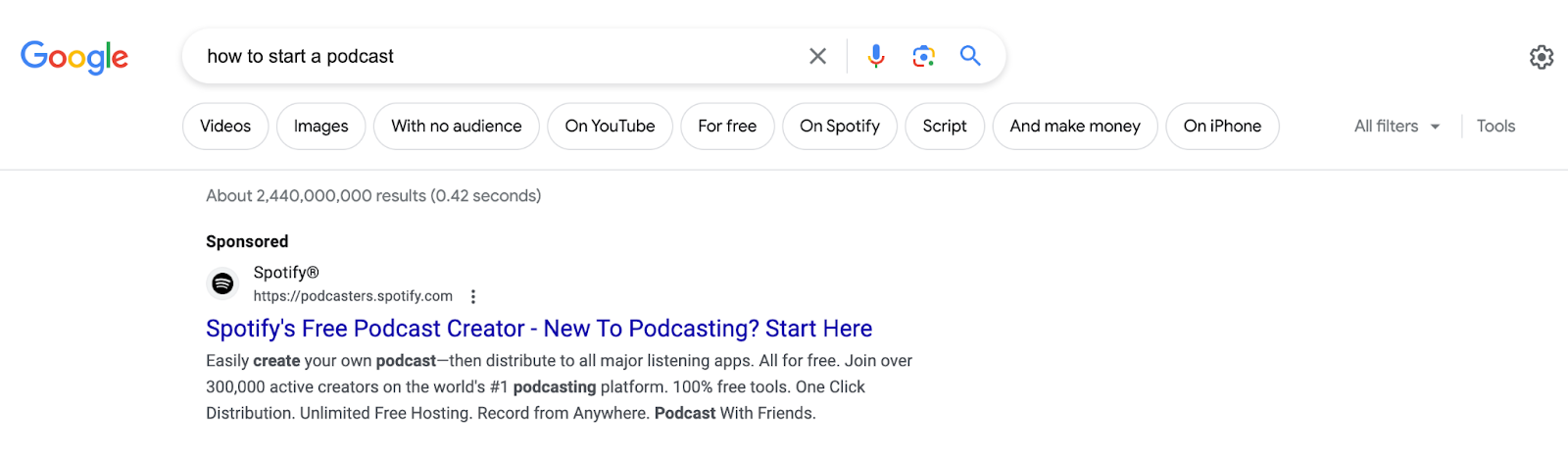This screenshot has height=462, width=1568.
Task: Open Google Lens image search icon
Action: 923,56
